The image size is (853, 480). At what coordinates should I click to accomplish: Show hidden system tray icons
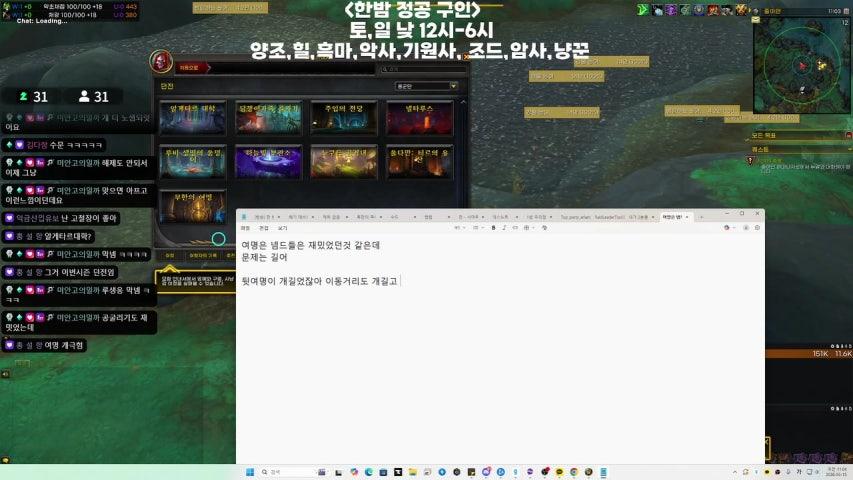click(x=734, y=472)
